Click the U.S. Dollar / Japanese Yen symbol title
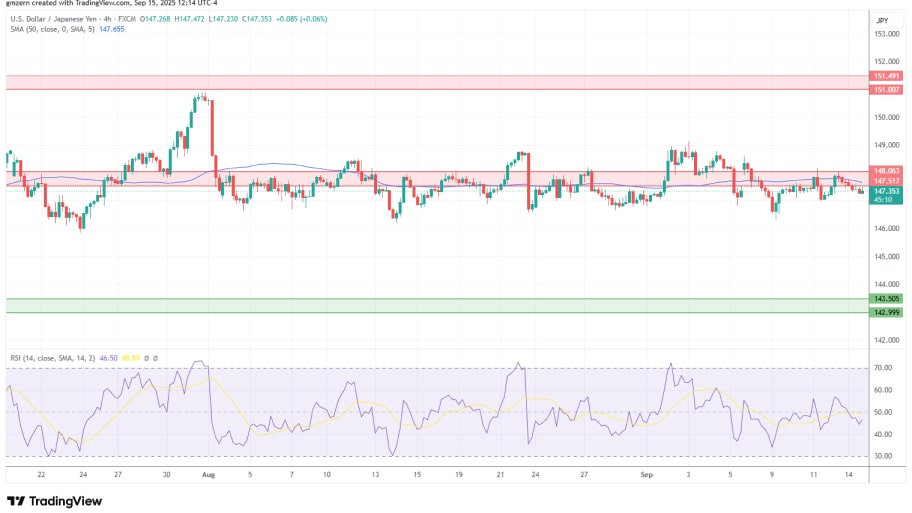Screen dimensions: 912x513 click(54, 19)
